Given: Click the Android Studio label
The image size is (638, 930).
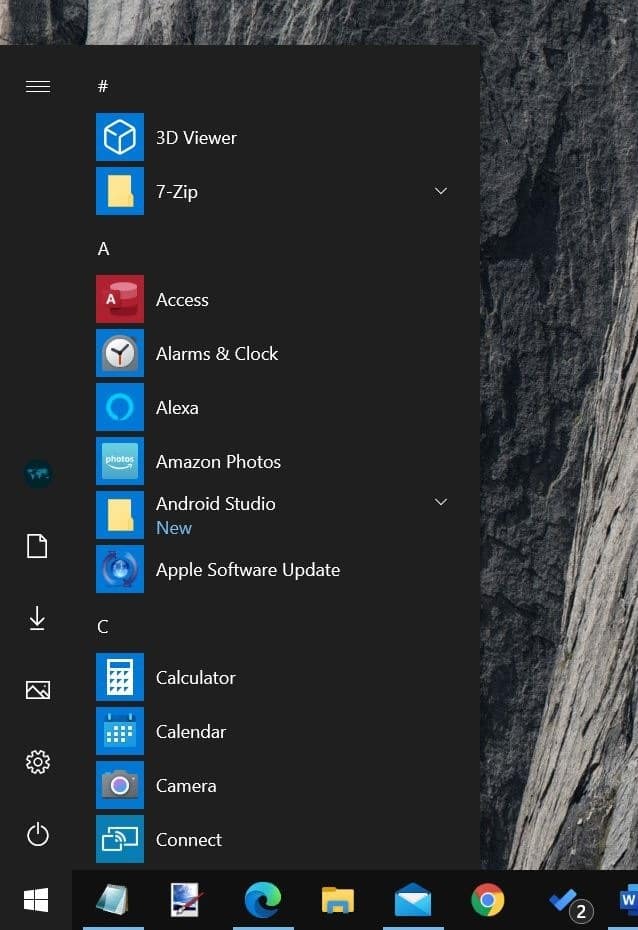Looking at the screenshot, I should point(216,504).
